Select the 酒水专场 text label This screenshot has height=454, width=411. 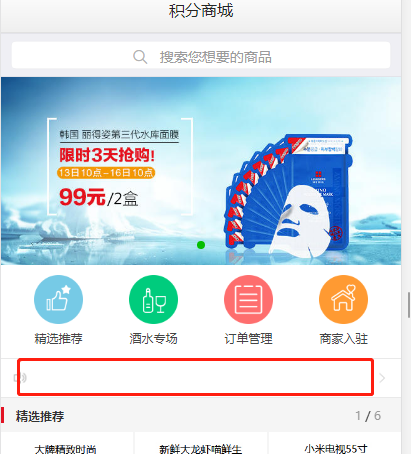pyautogui.click(x=153, y=339)
